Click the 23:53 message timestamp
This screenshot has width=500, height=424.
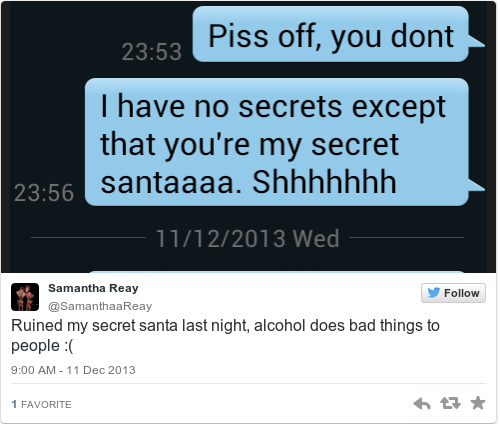pyautogui.click(x=152, y=52)
